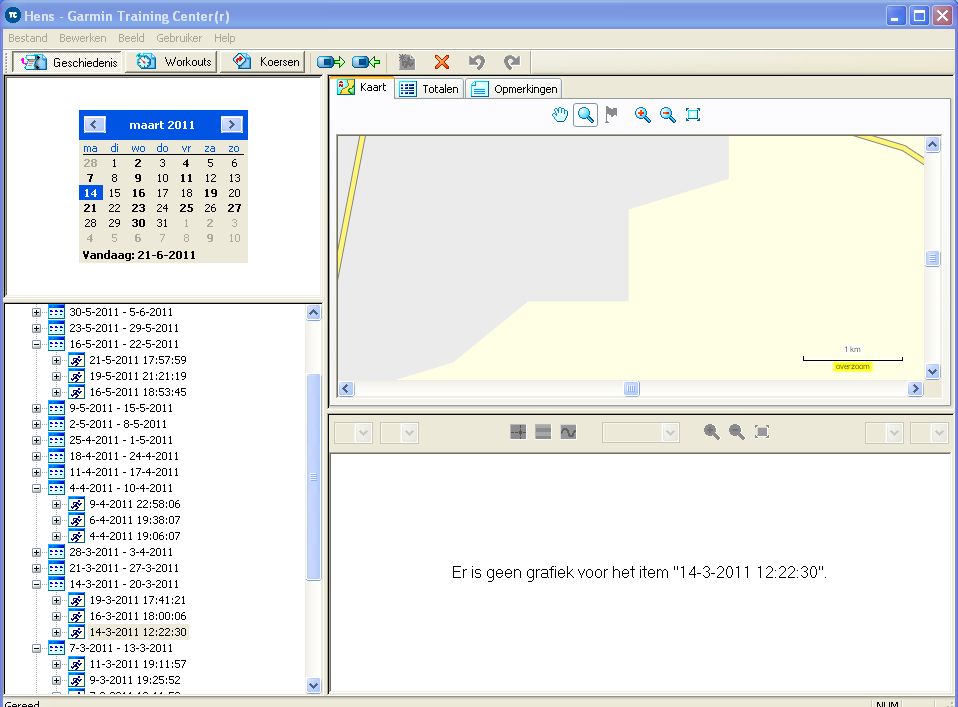Switch to Workouts view

[175, 62]
